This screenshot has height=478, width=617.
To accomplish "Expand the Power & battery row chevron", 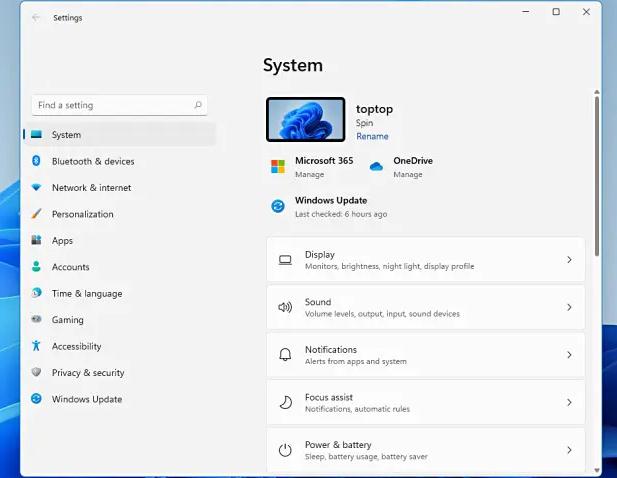I will (569, 450).
